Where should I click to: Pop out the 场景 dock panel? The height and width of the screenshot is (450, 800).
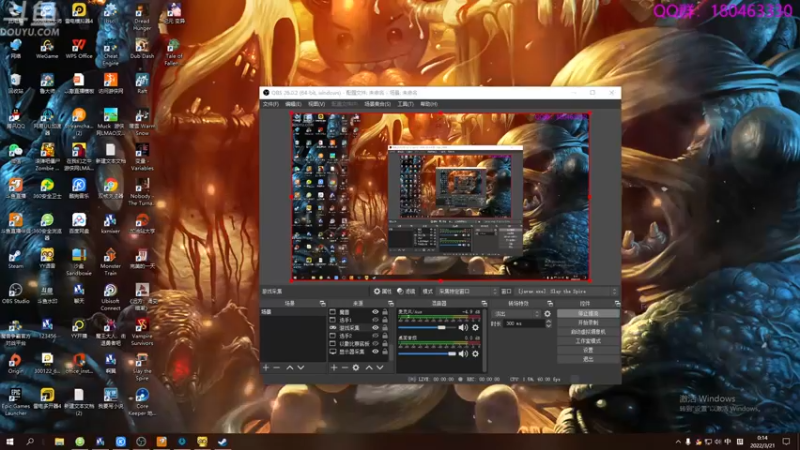[322, 303]
